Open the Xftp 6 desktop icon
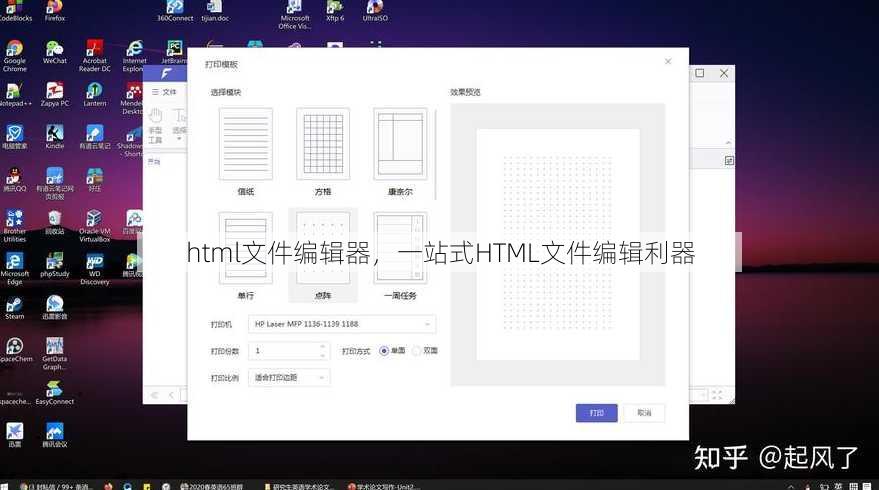879x490 pixels. pyautogui.click(x=335, y=11)
